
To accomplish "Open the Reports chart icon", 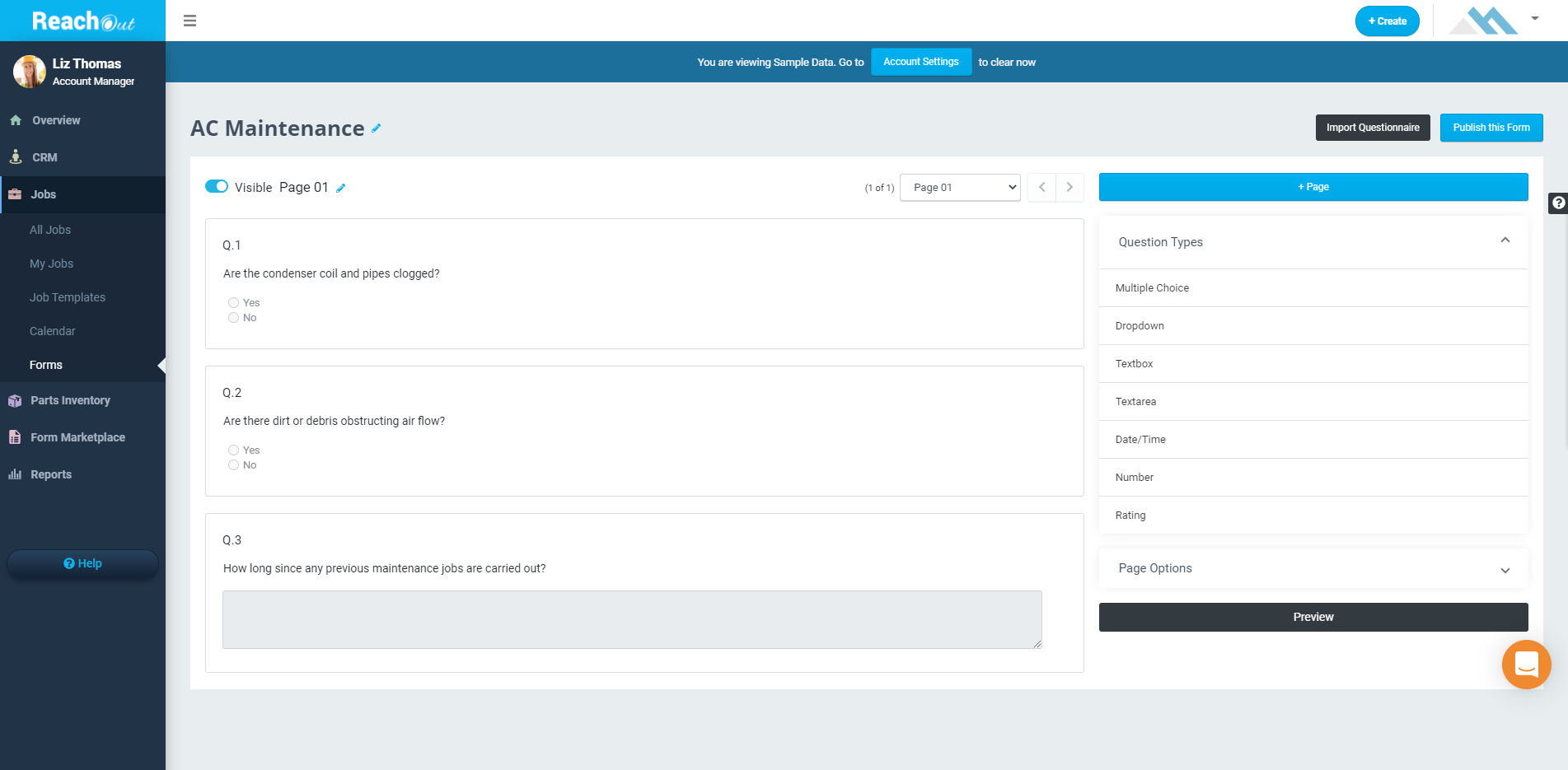I will point(15,474).
